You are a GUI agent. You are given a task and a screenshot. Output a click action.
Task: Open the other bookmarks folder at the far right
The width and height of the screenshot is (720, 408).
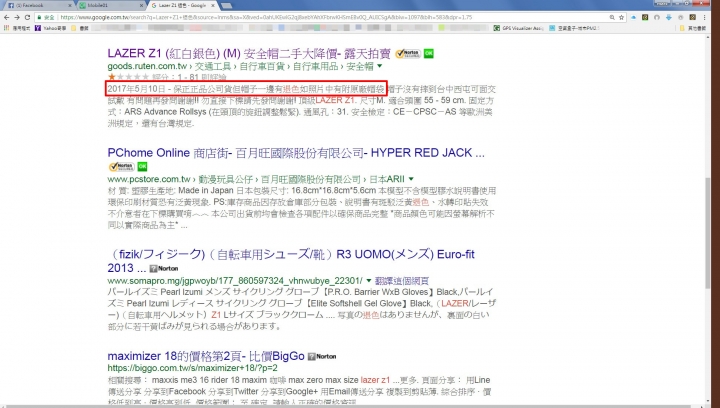(692, 28)
